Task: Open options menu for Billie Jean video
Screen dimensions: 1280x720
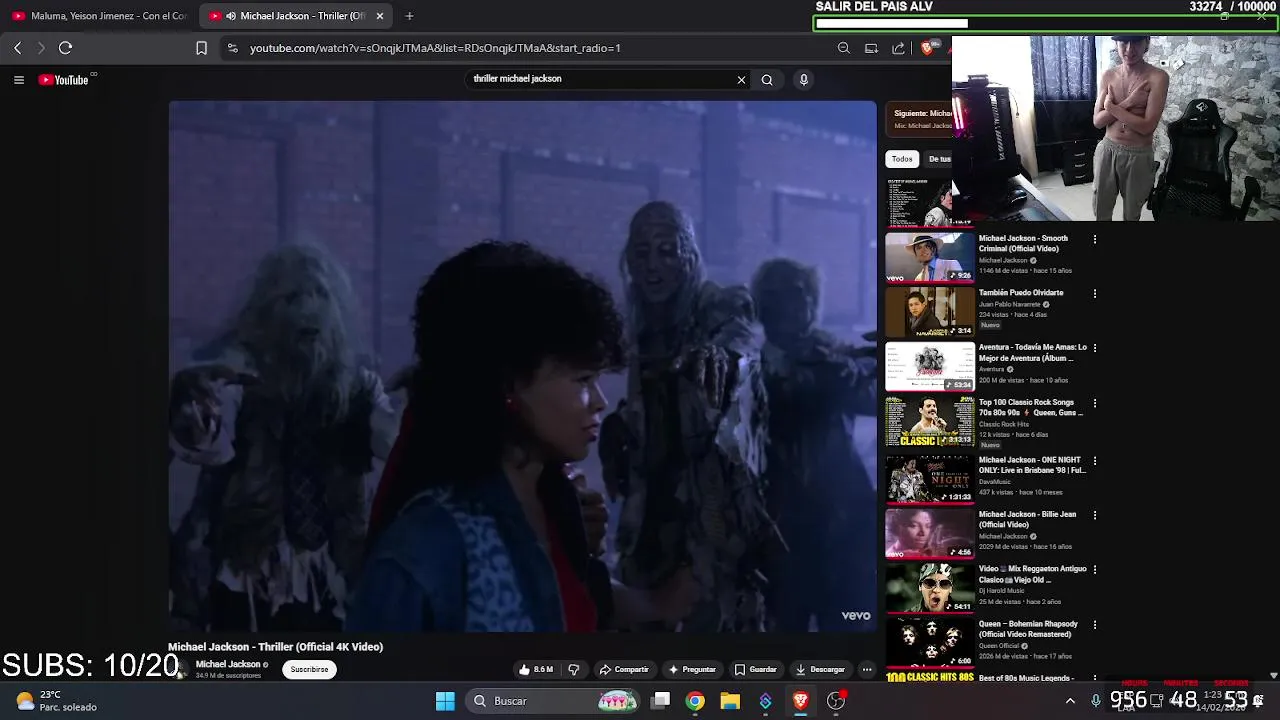Action: tap(1095, 515)
